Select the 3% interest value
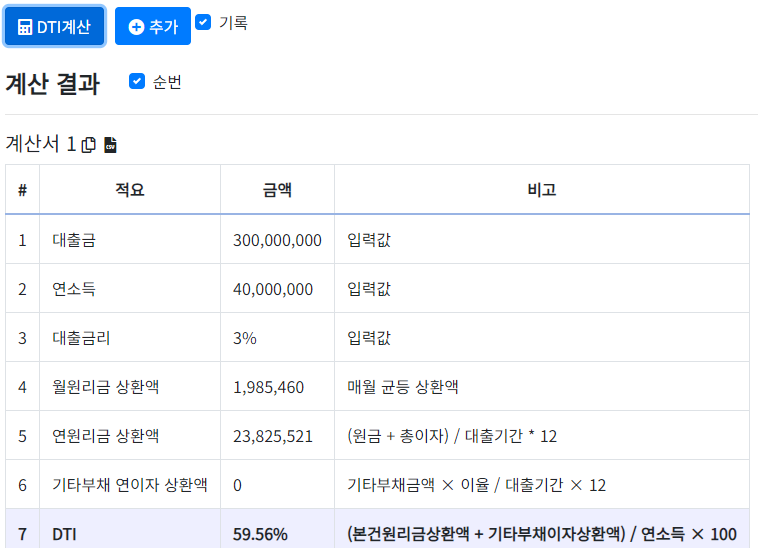This screenshot has width=758, height=548. [x=245, y=338]
